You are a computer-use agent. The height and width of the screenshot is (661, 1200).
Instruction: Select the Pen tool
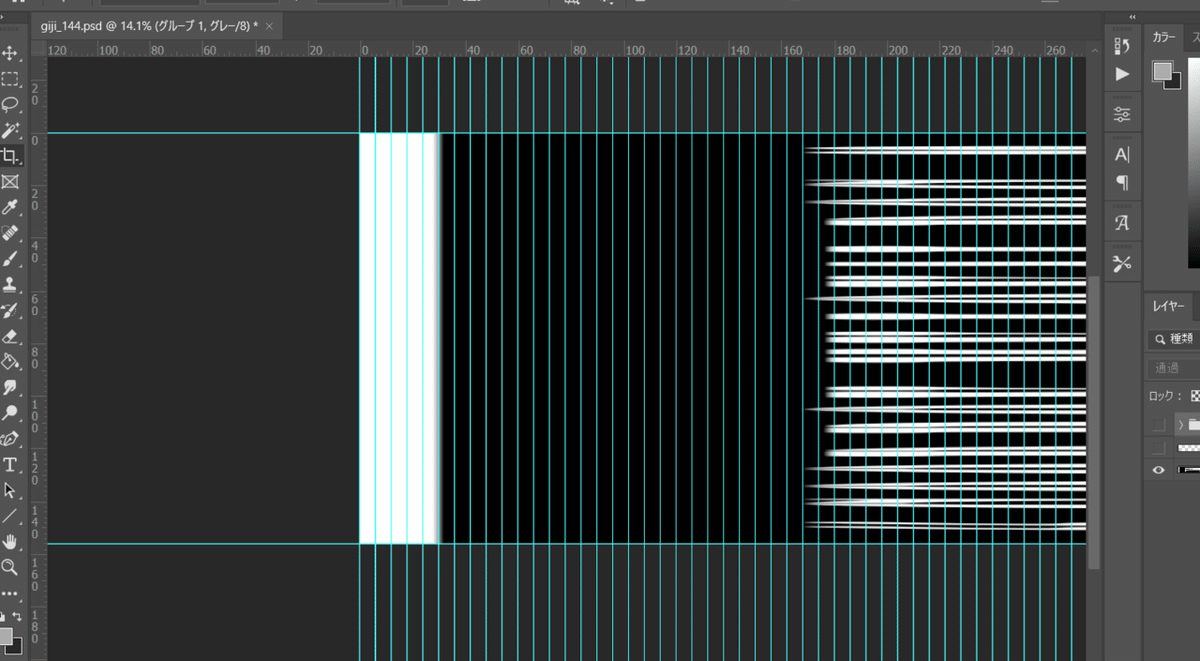point(10,438)
